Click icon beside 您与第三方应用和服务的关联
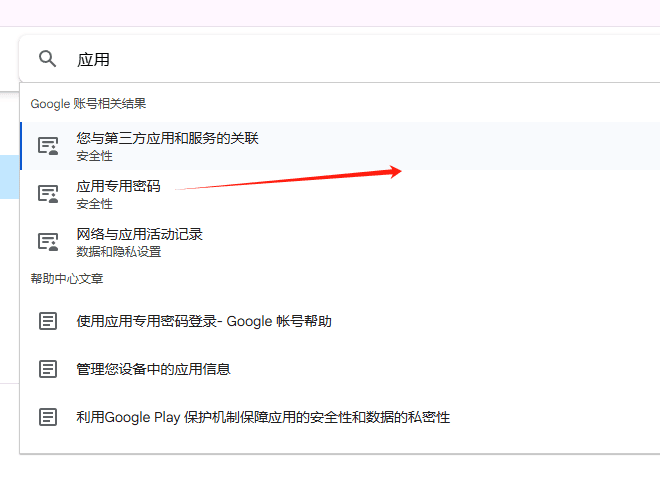Viewport: 660px width, 496px height. click(x=48, y=146)
